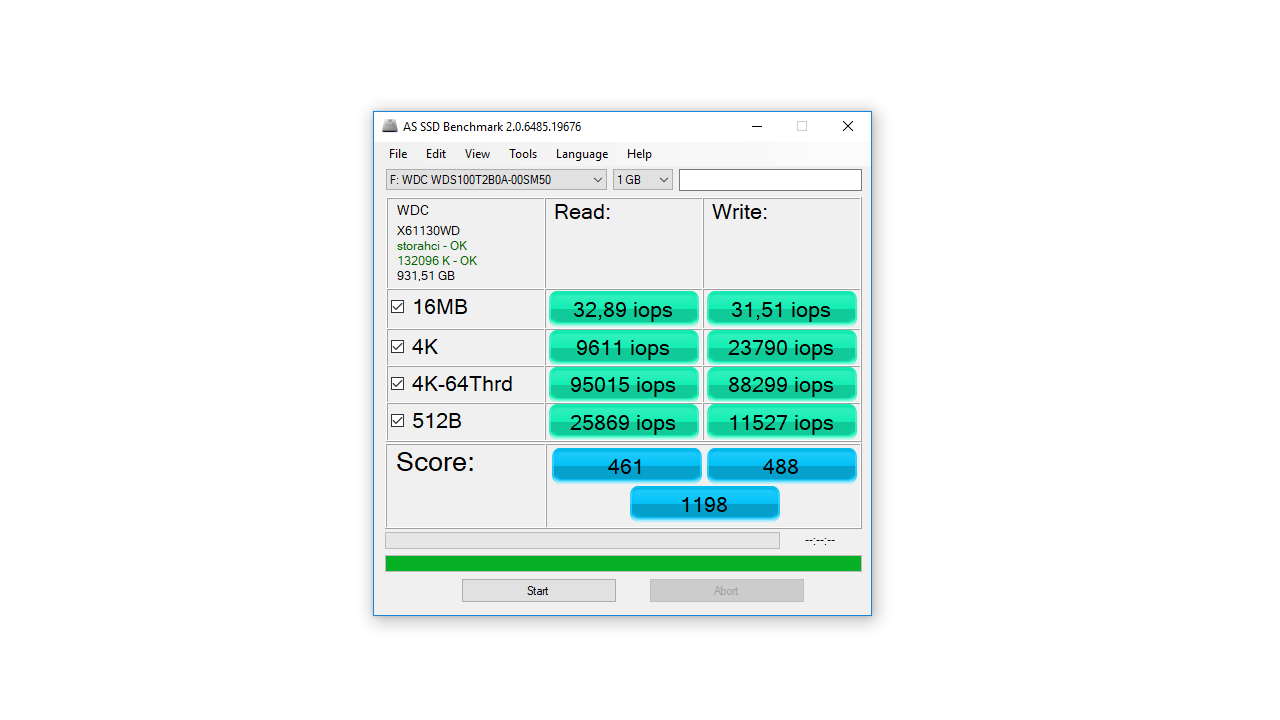Screen dimensions: 1280x720
Task: Uncheck the 16MB test checkbox
Action: click(398, 307)
